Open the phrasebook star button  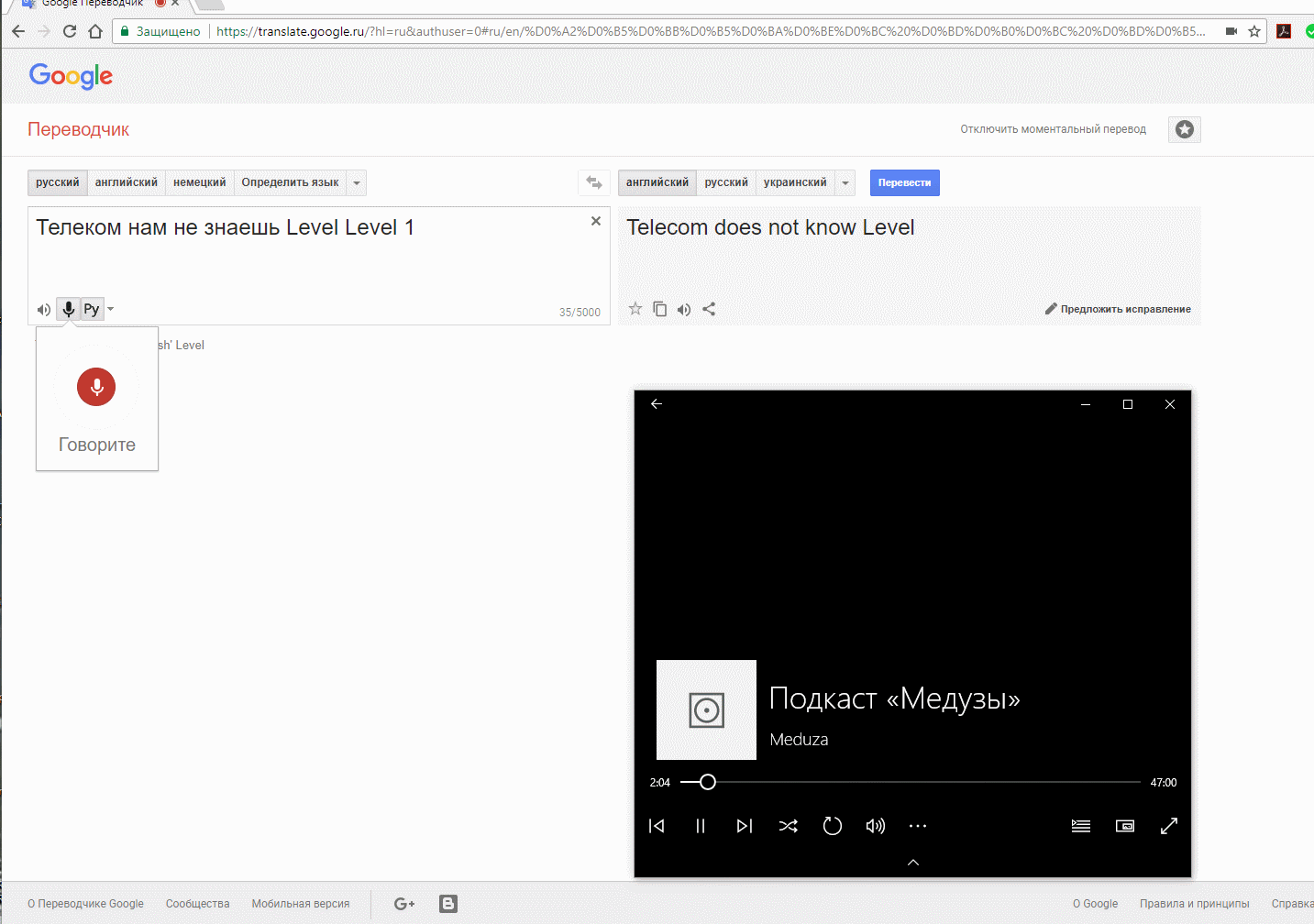point(1185,129)
